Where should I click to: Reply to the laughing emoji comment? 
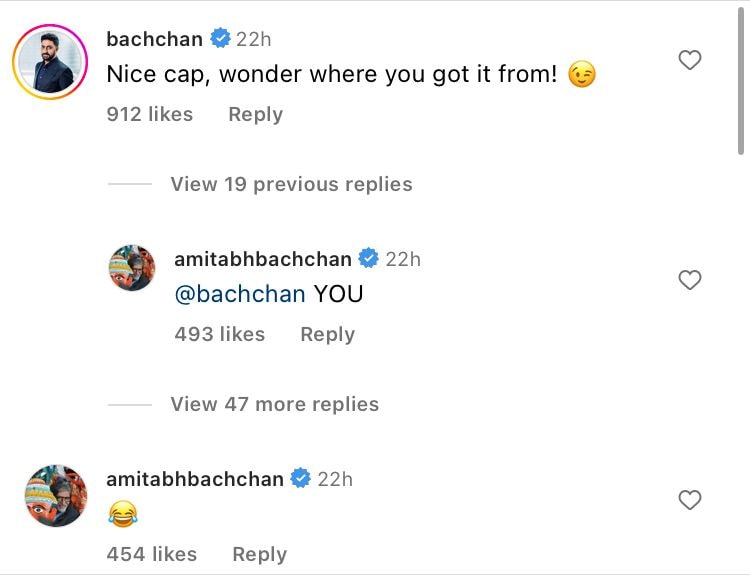click(259, 554)
